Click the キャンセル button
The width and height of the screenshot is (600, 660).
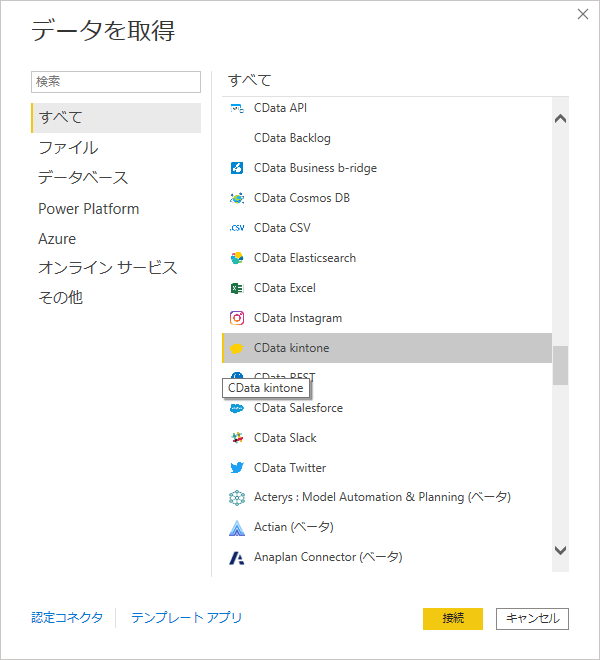(x=532, y=618)
